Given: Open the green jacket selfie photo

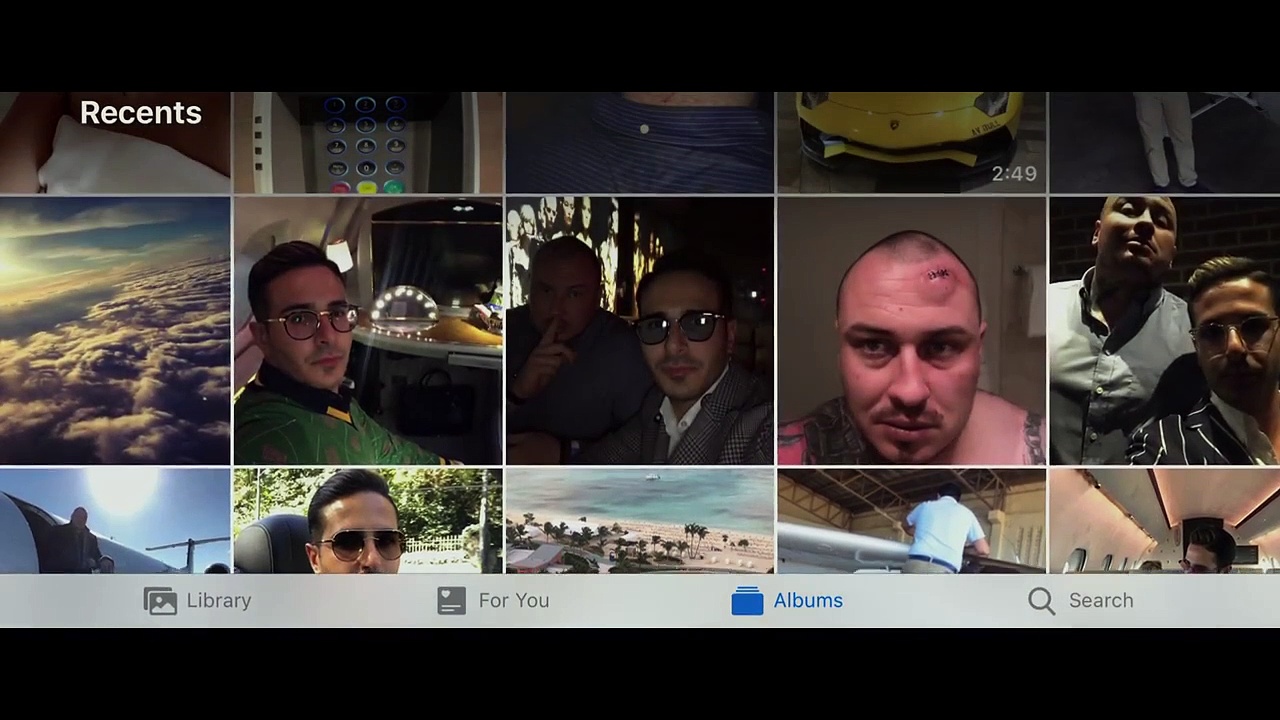Looking at the screenshot, I should pos(367,331).
